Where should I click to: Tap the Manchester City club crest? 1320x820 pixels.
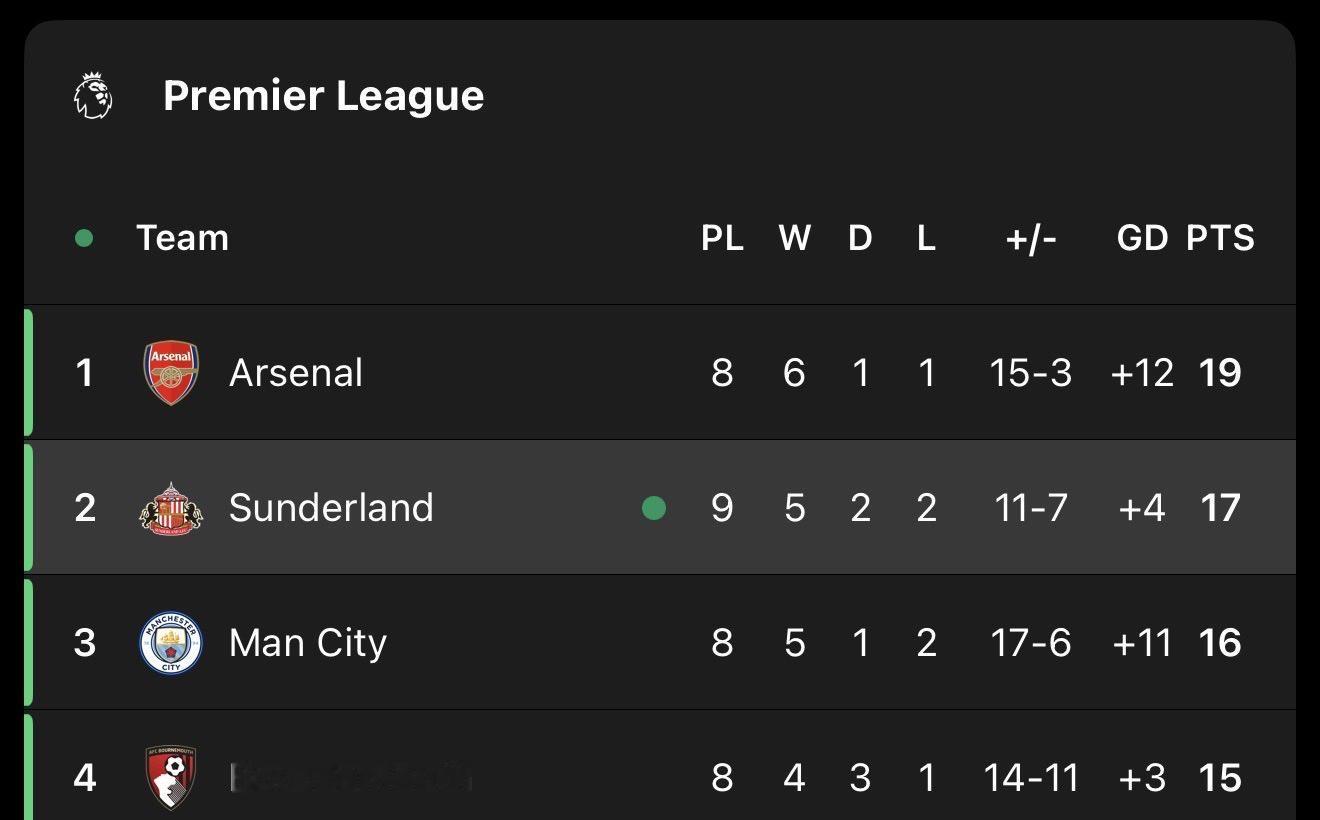coord(171,643)
